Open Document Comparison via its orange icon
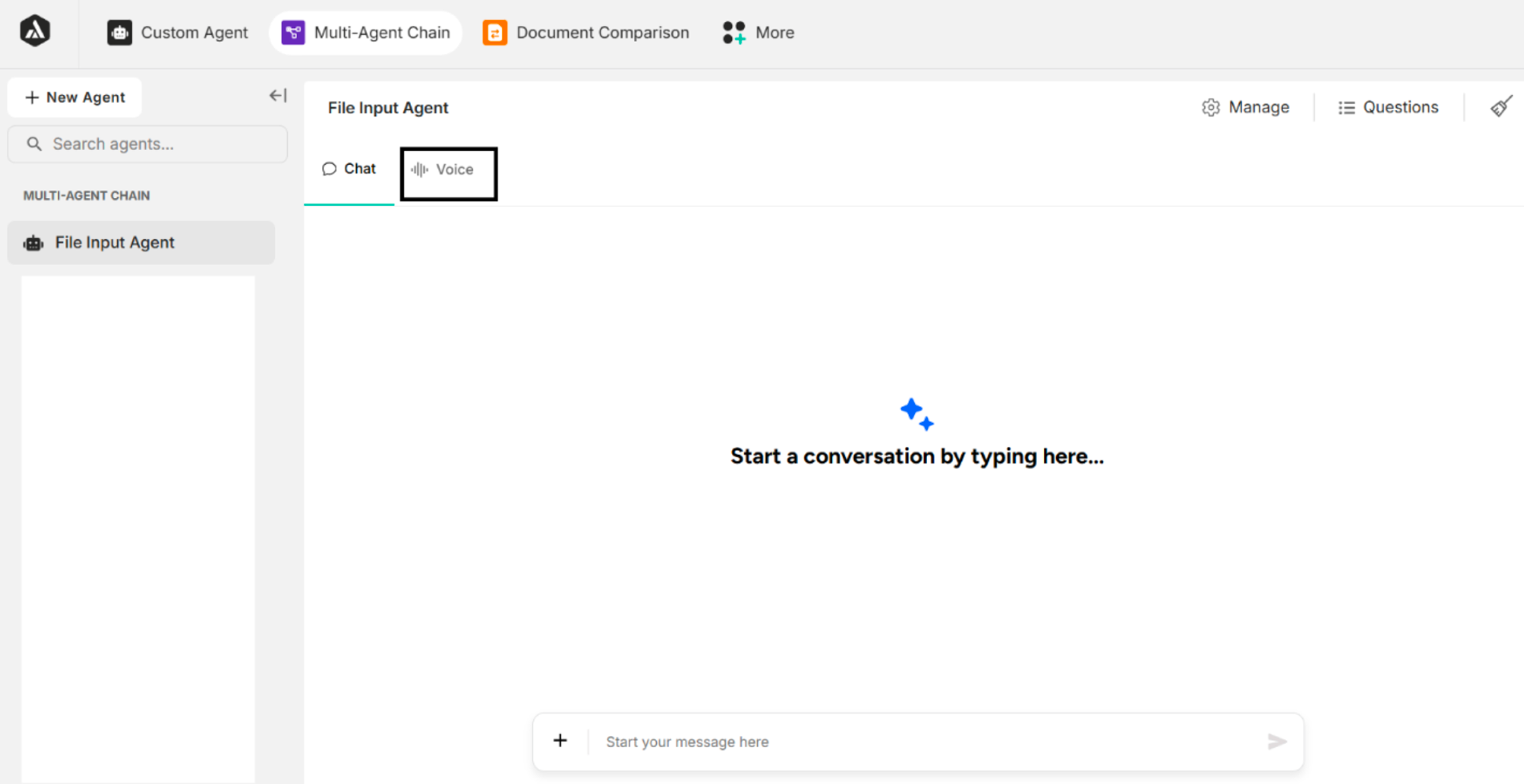1524x784 pixels. click(495, 33)
